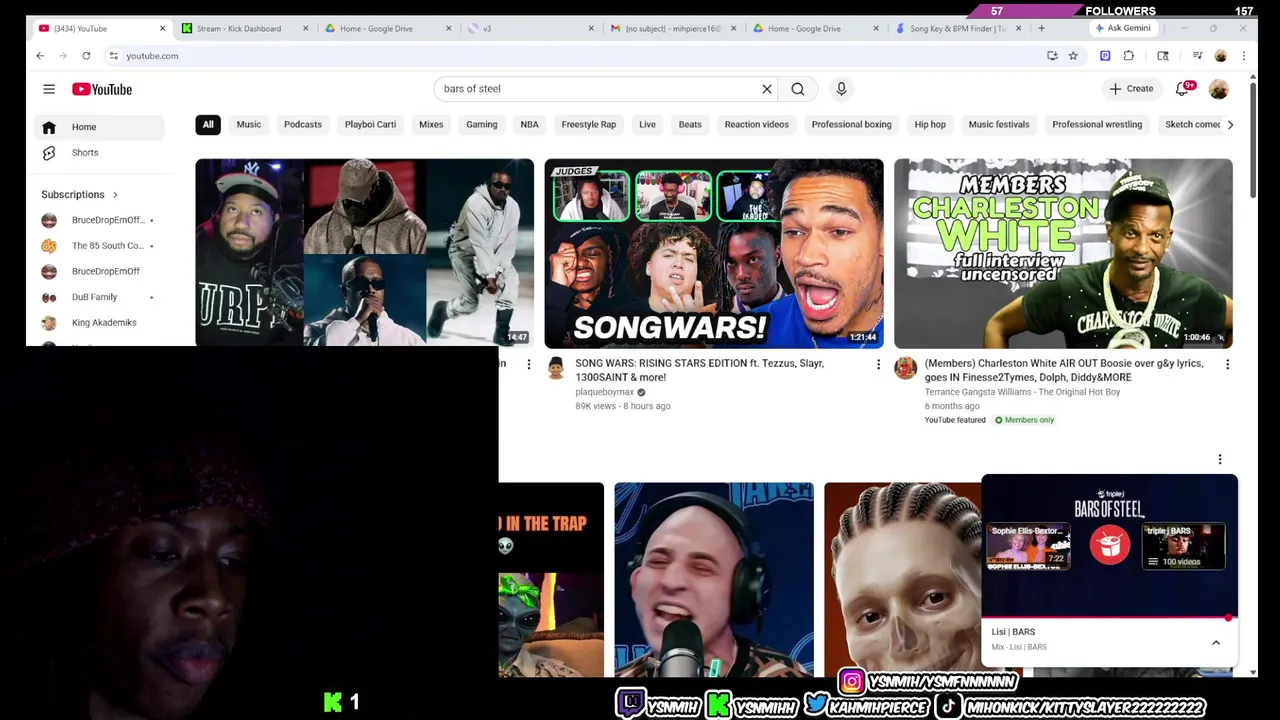Open the media controls icon in toolbar
Screen dimensions: 1280x720
point(1197,56)
